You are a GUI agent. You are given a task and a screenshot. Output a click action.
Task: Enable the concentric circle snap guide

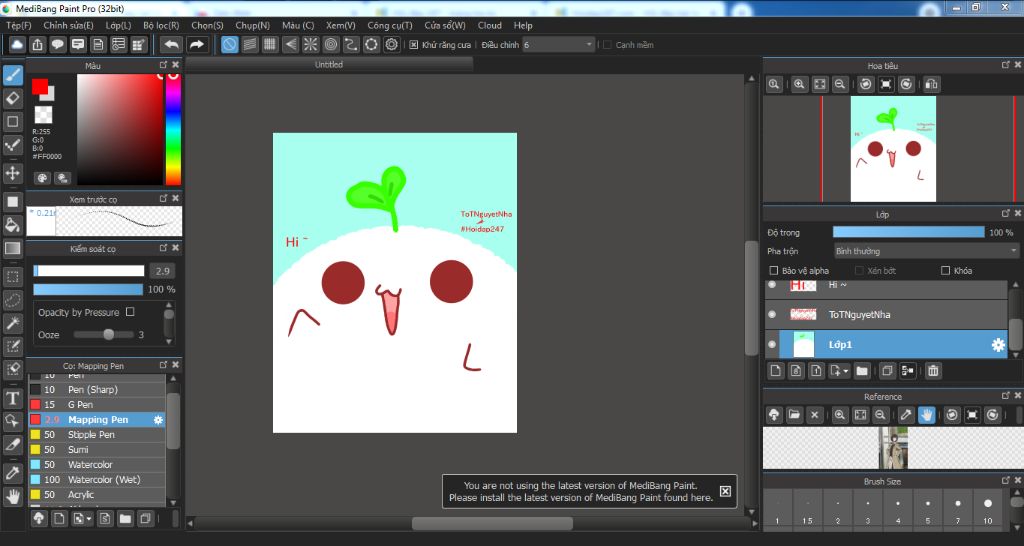[330, 44]
